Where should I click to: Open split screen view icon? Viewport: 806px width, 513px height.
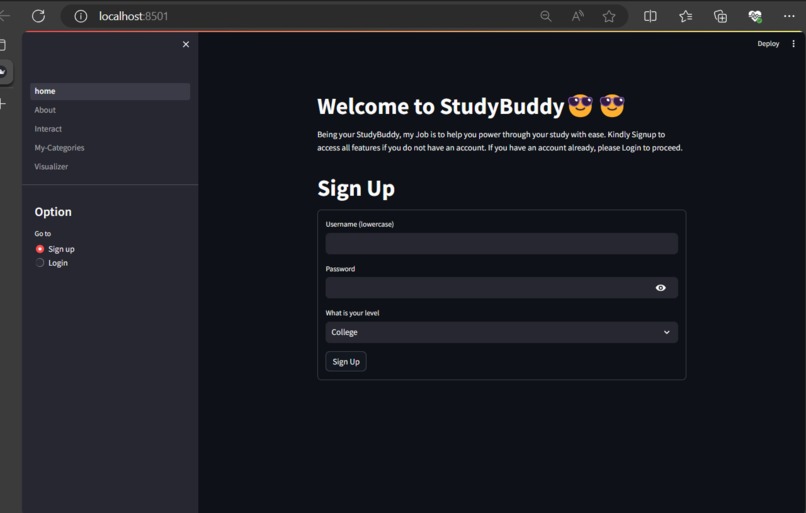(650, 16)
